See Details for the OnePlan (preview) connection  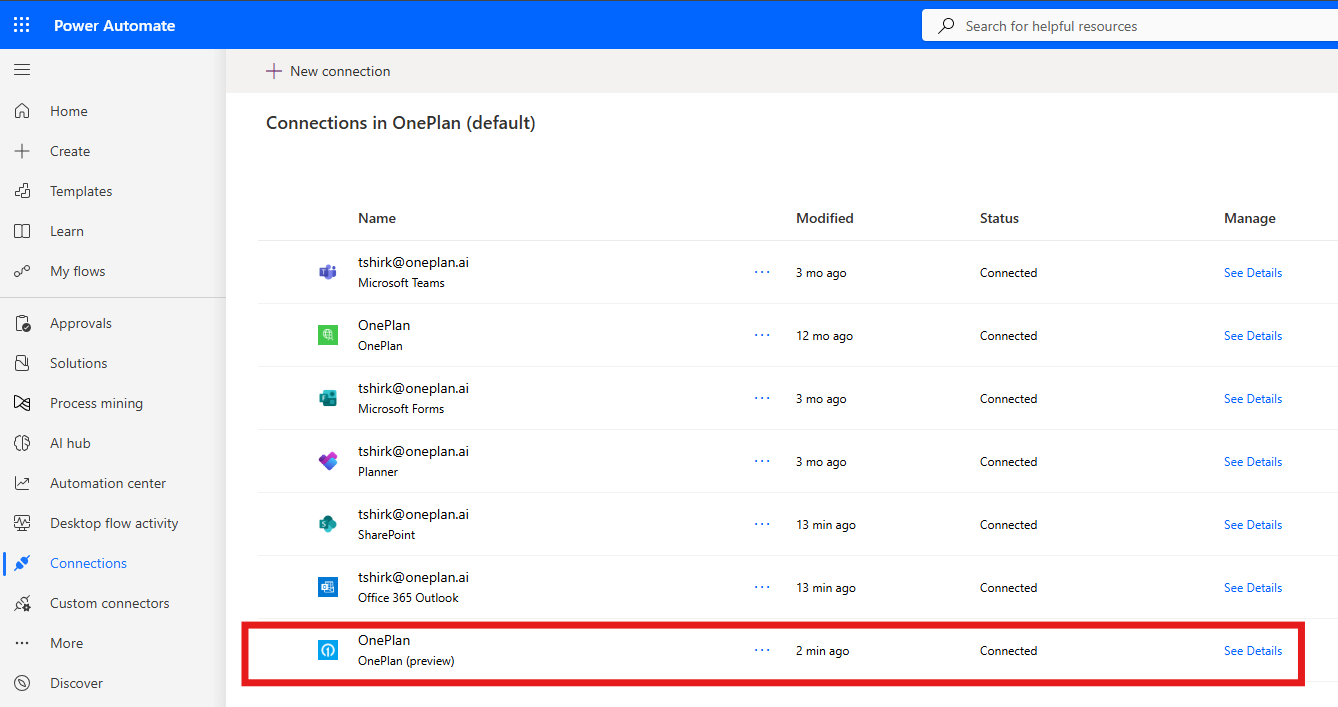coord(1252,651)
